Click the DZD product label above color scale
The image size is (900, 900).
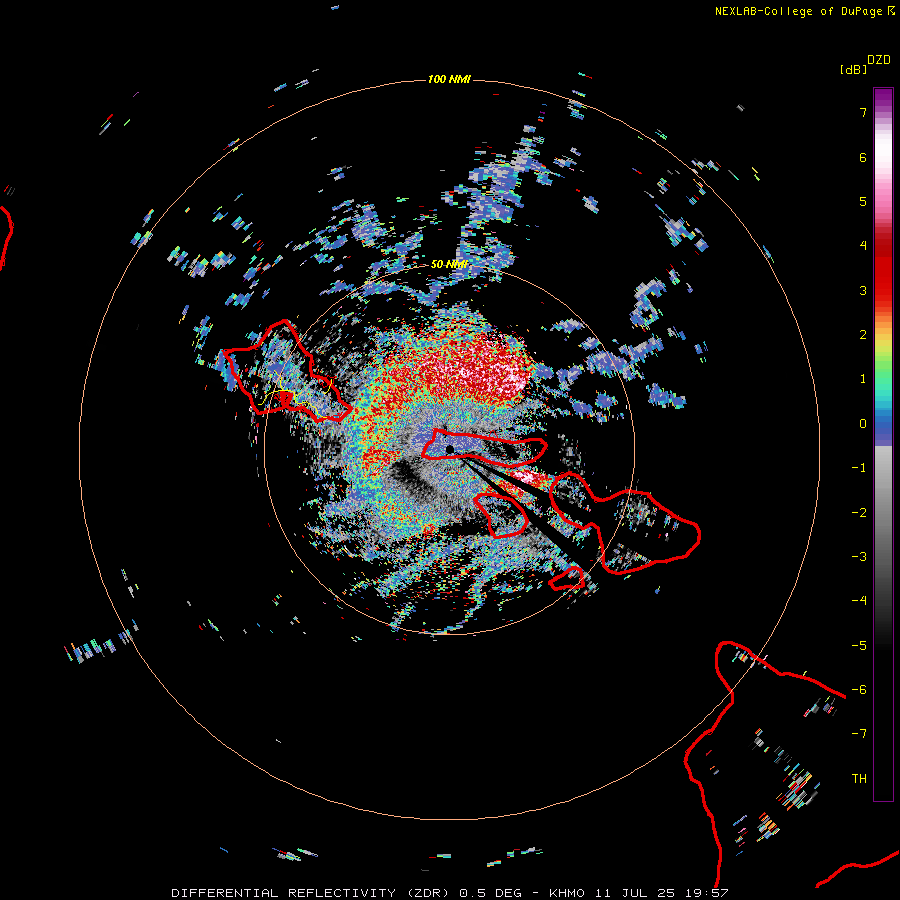(x=879, y=60)
